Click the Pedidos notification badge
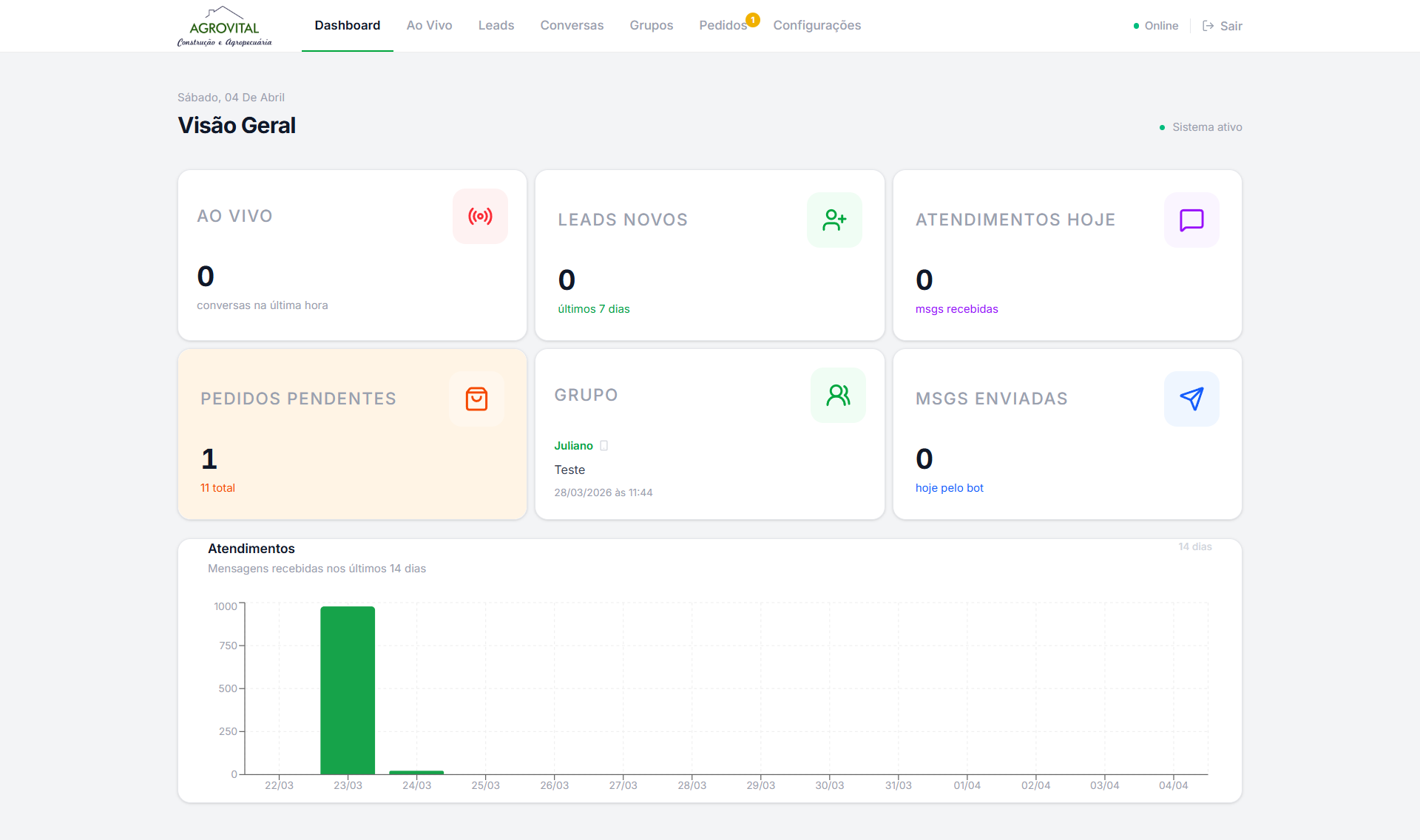Image resolution: width=1420 pixels, height=840 pixels. [x=752, y=20]
